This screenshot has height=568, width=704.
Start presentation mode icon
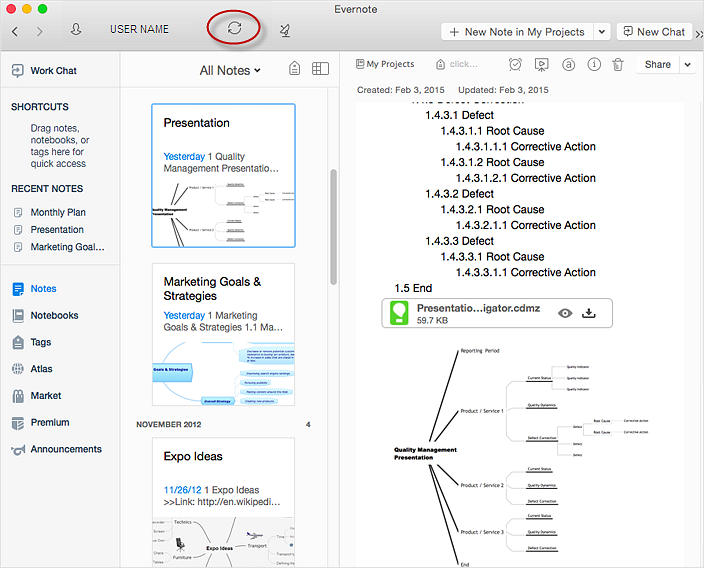tap(541, 65)
